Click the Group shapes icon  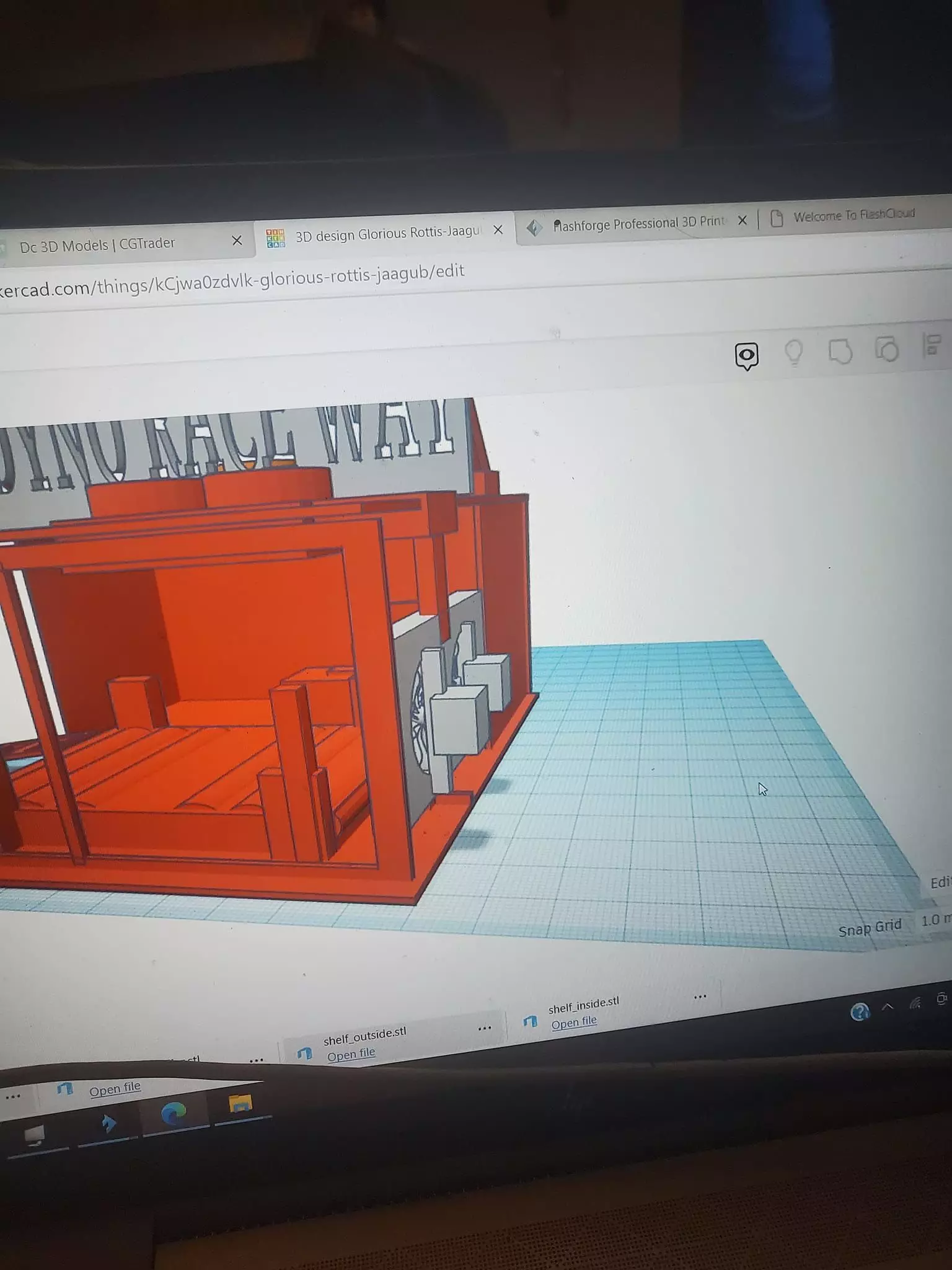(x=840, y=351)
